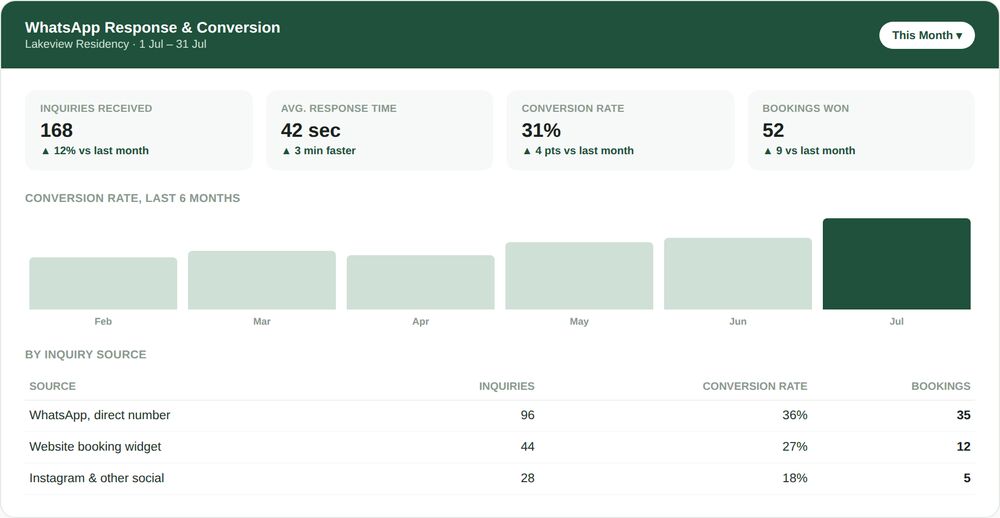Click the May conversion rate bar

point(579,276)
